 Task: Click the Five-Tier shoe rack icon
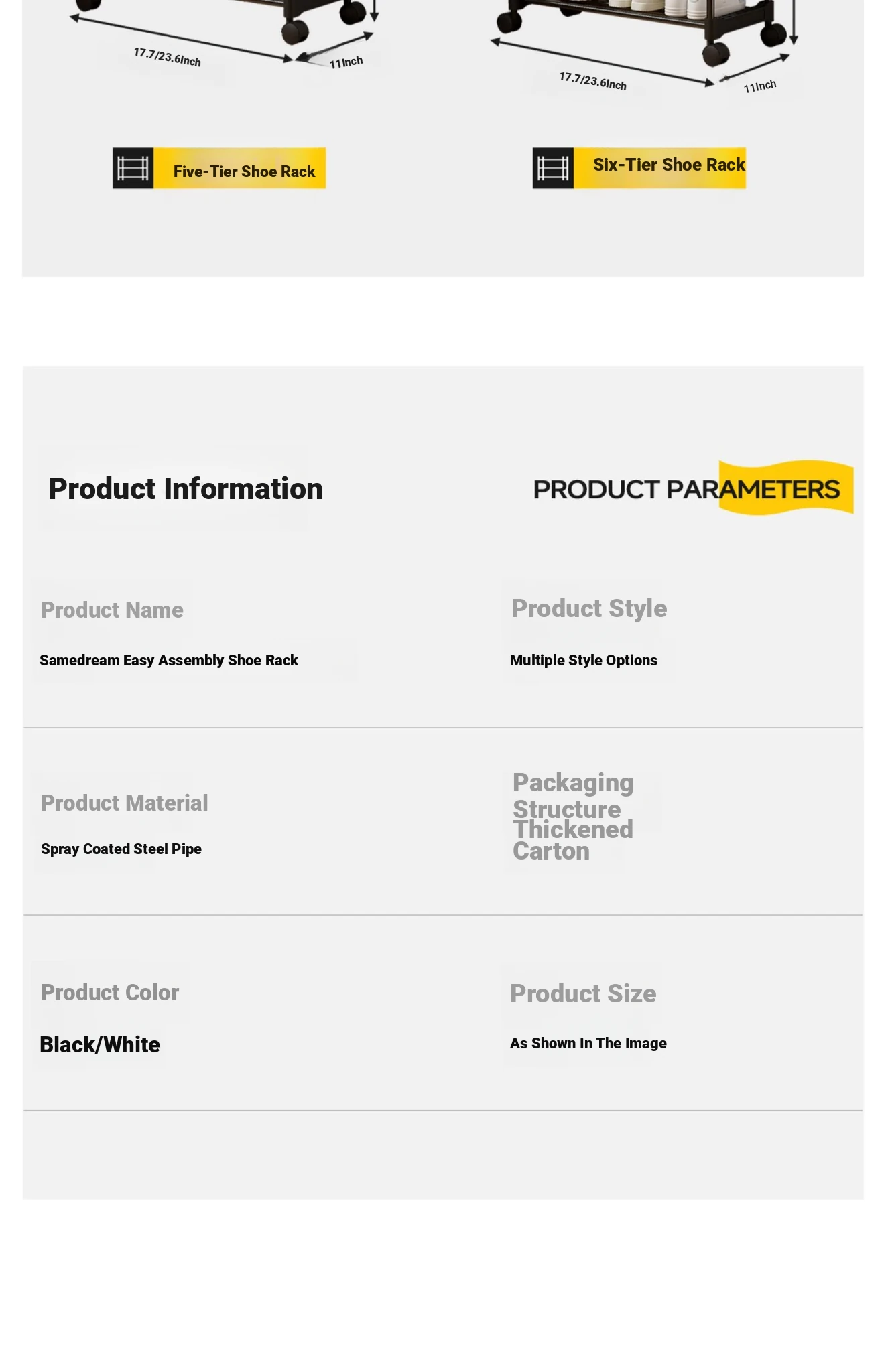click(x=133, y=168)
